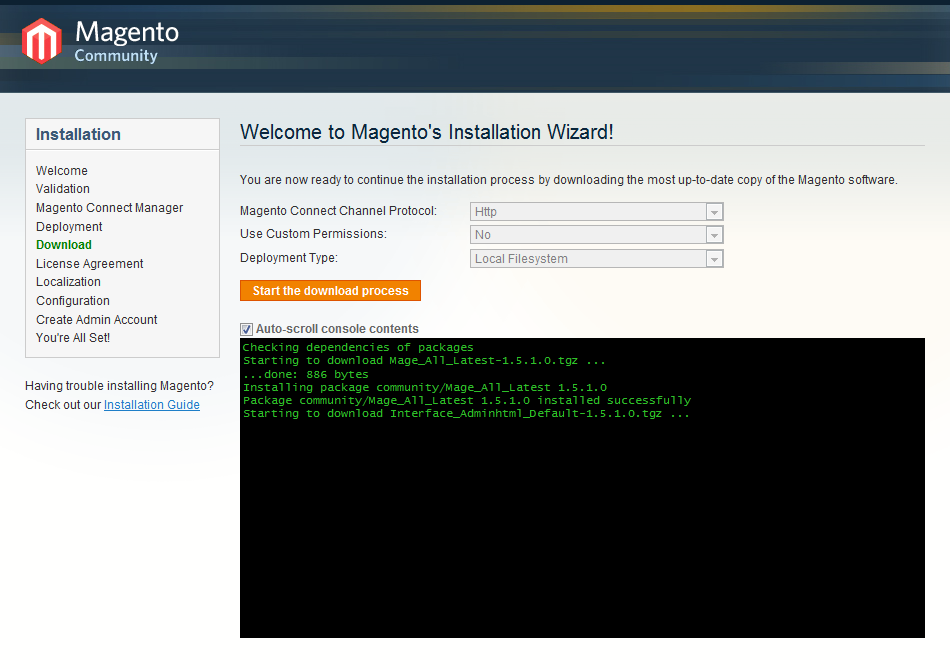
Task: Open Magento Connect Channel Protocol dropdown
Action: (x=596, y=211)
